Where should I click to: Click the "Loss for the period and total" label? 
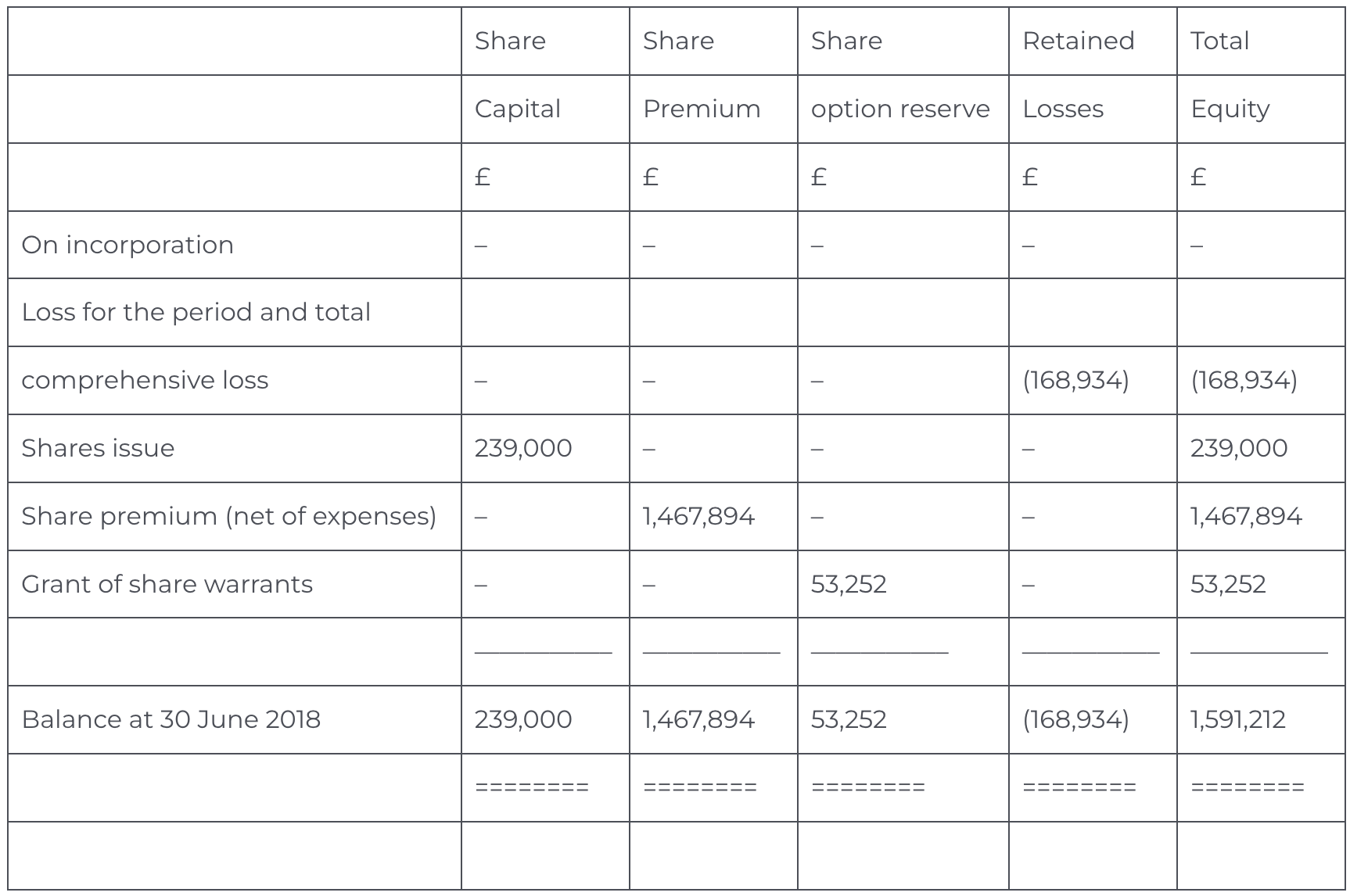[x=196, y=313]
